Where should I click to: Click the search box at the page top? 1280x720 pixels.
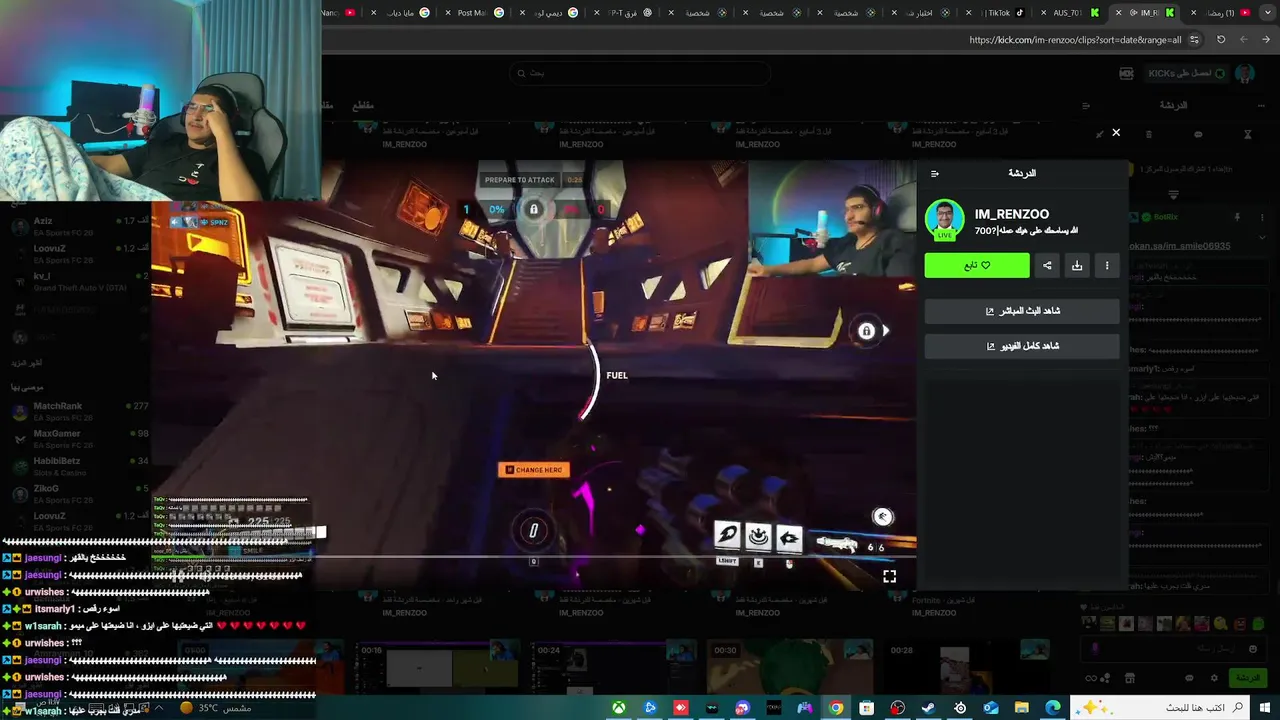coord(640,73)
